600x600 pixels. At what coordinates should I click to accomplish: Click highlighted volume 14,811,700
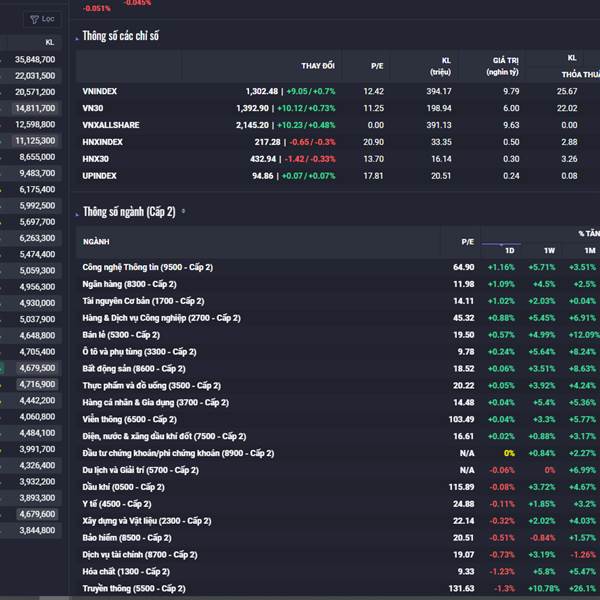coord(35,108)
